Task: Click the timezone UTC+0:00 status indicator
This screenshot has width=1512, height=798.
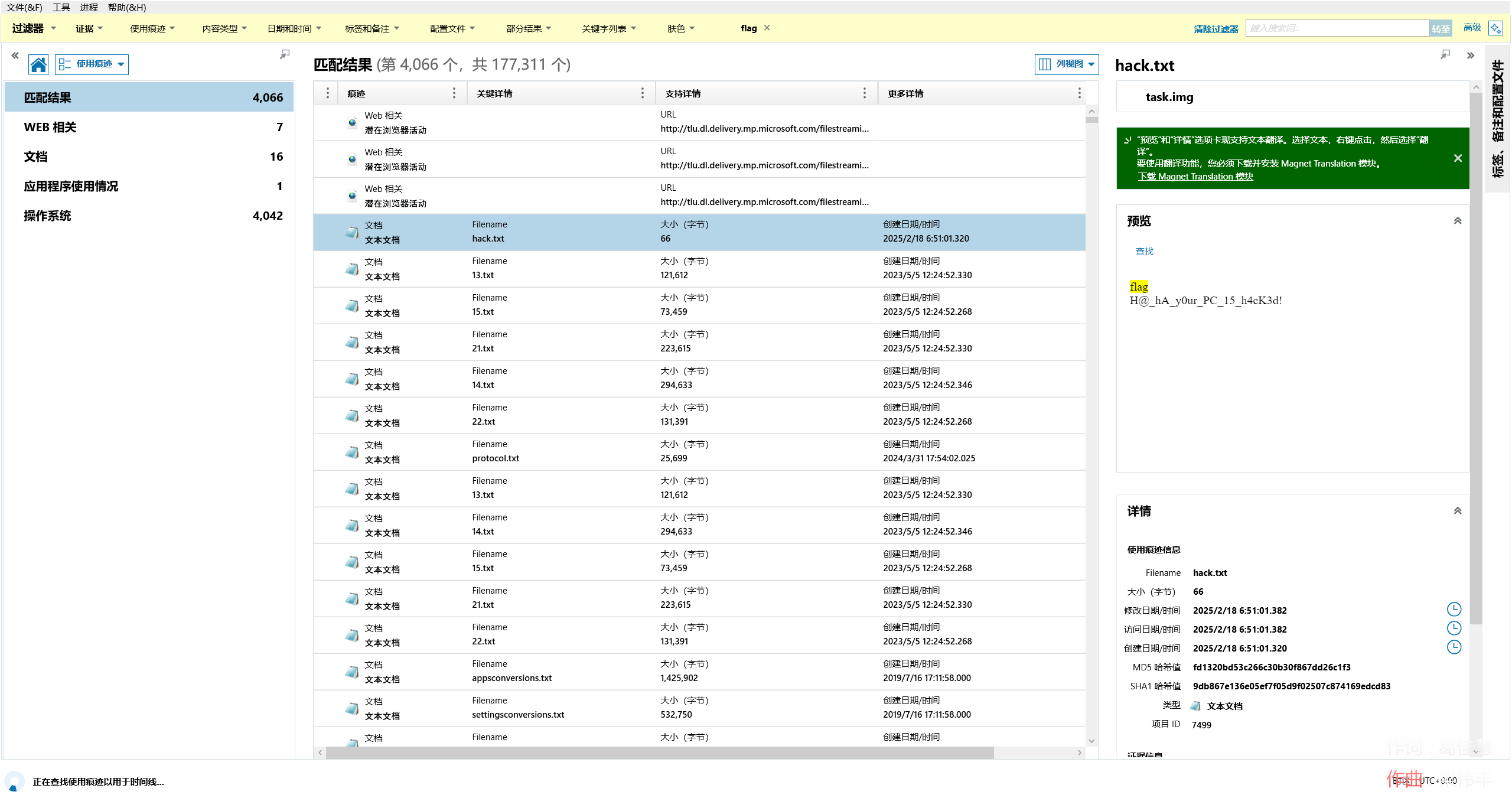Action: point(1426,781)
